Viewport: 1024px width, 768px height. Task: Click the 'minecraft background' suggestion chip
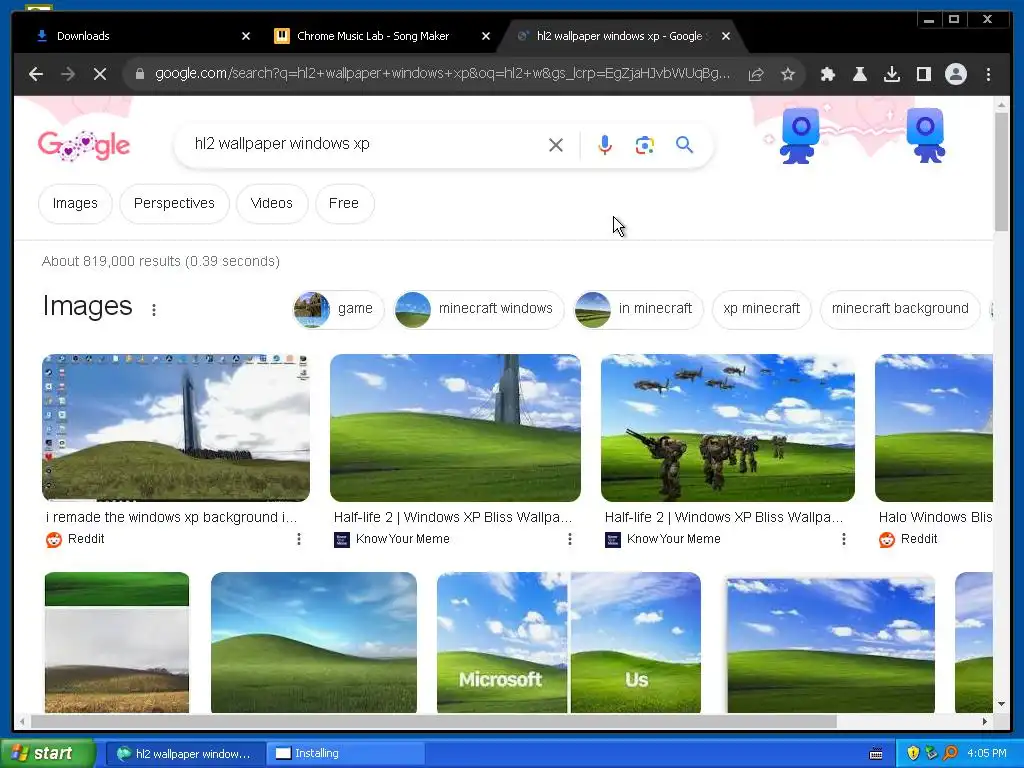(x=900, y=309)
